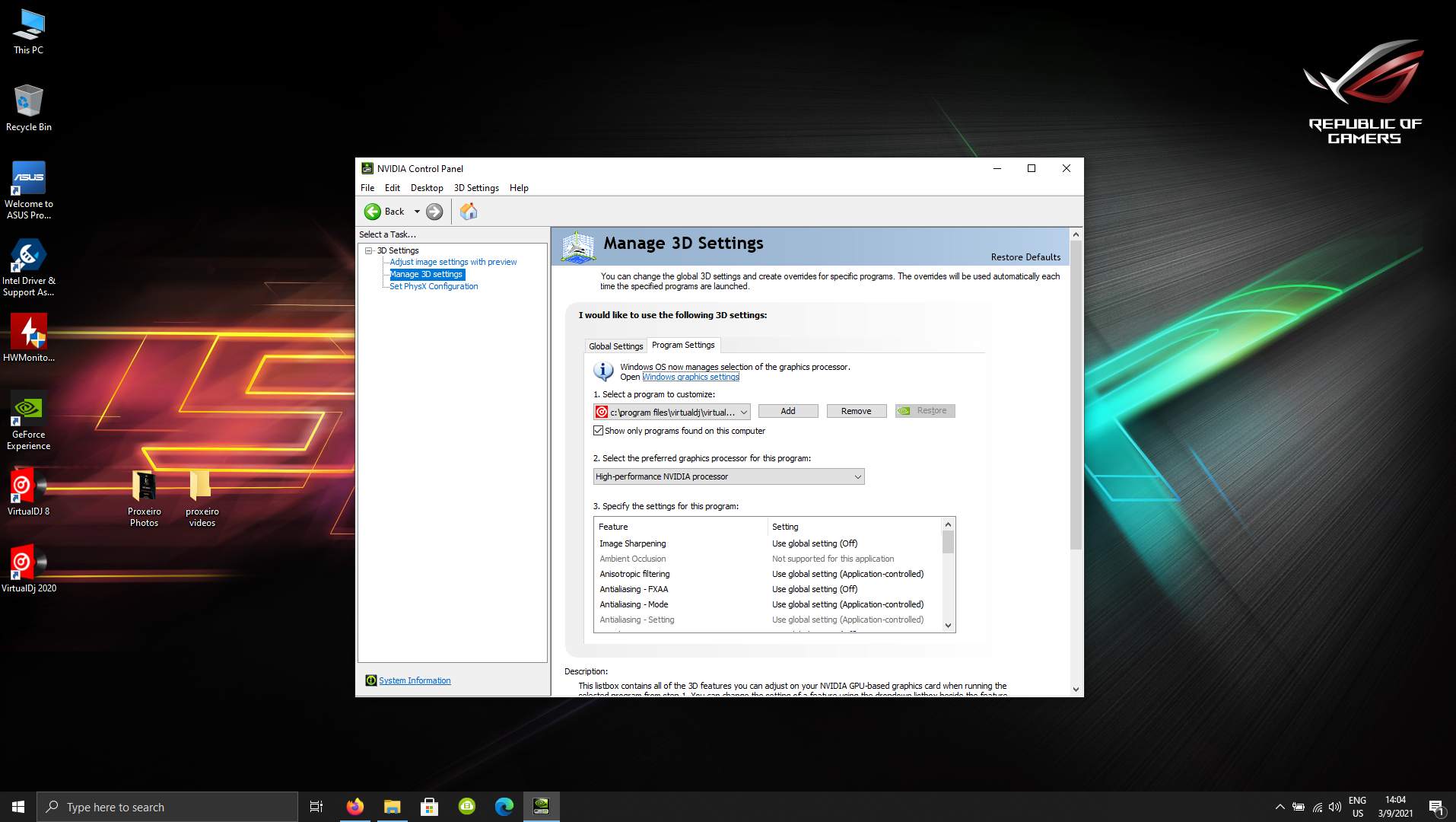This screenshot has height=822, width=1456.
Task: Select the Image Sharpening feature row
Action: [768, 543]
